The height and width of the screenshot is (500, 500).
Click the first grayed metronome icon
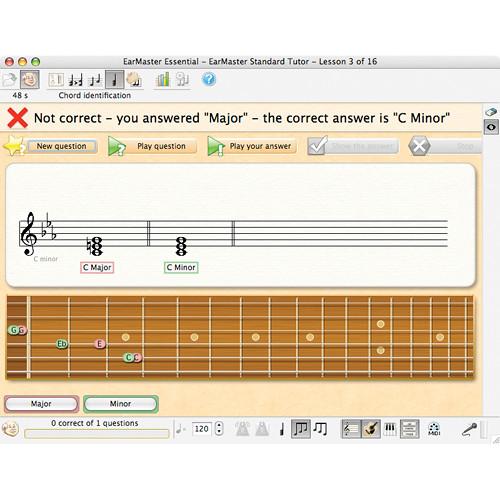tap(242, 429)
